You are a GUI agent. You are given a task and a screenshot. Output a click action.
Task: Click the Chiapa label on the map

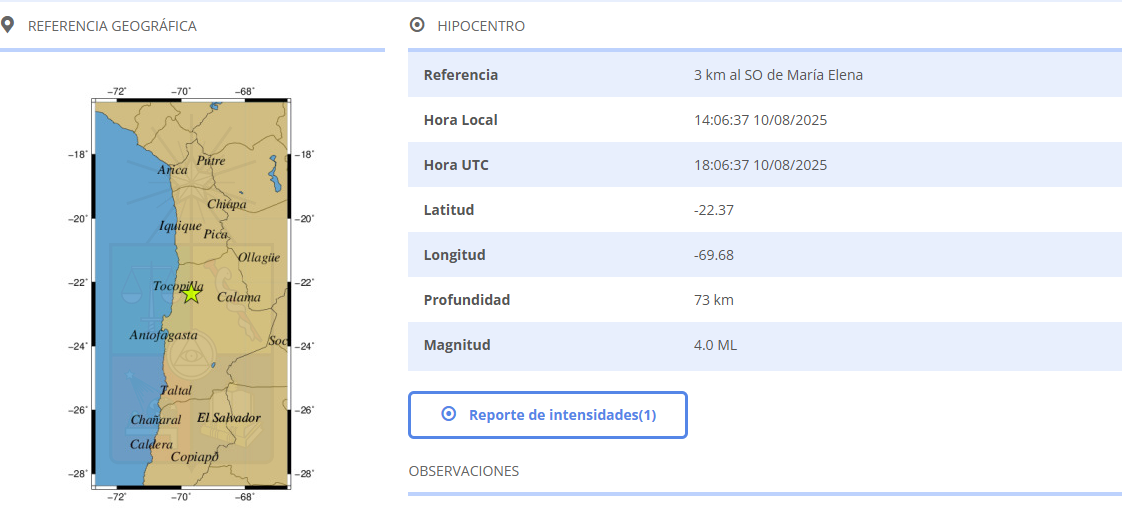(x=227, y=204)
